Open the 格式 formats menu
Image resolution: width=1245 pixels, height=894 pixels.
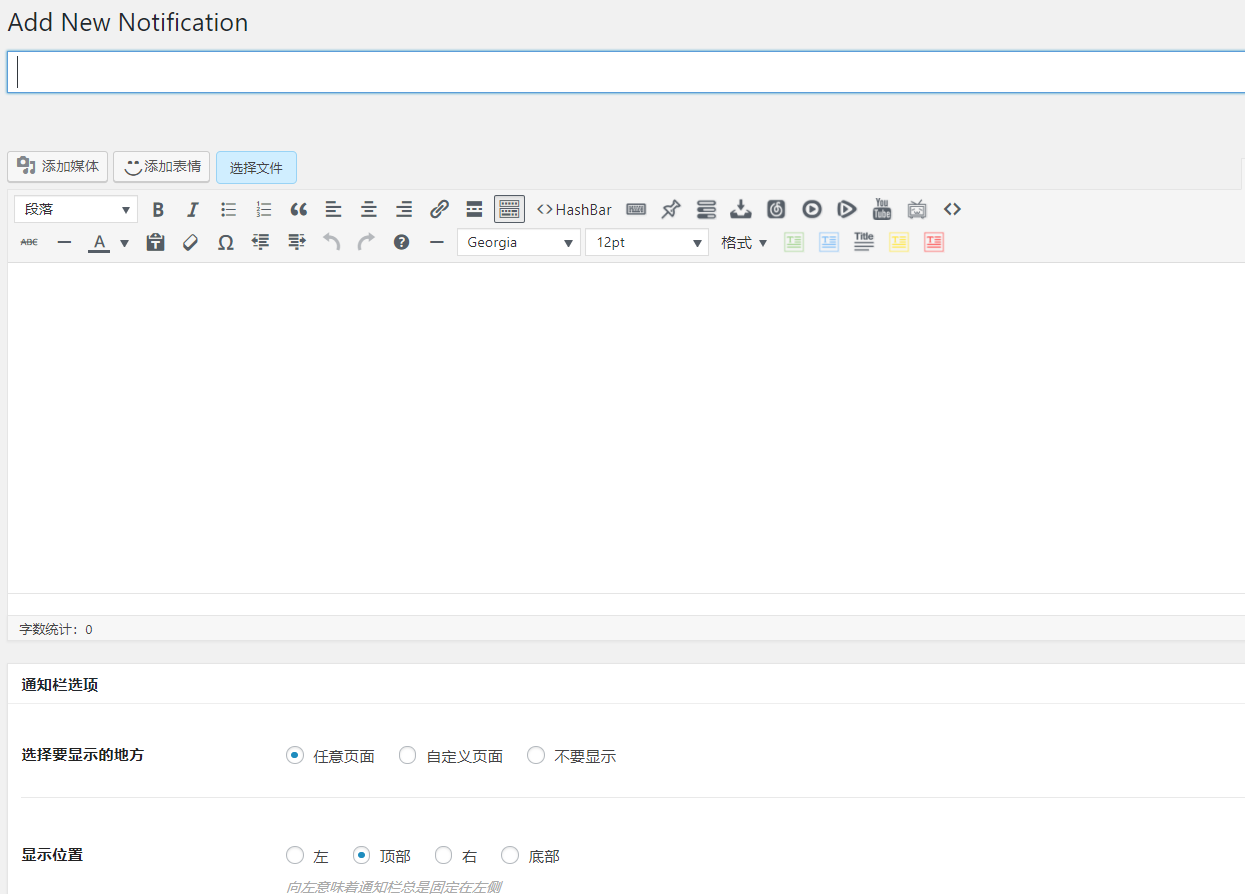(744, 242)
